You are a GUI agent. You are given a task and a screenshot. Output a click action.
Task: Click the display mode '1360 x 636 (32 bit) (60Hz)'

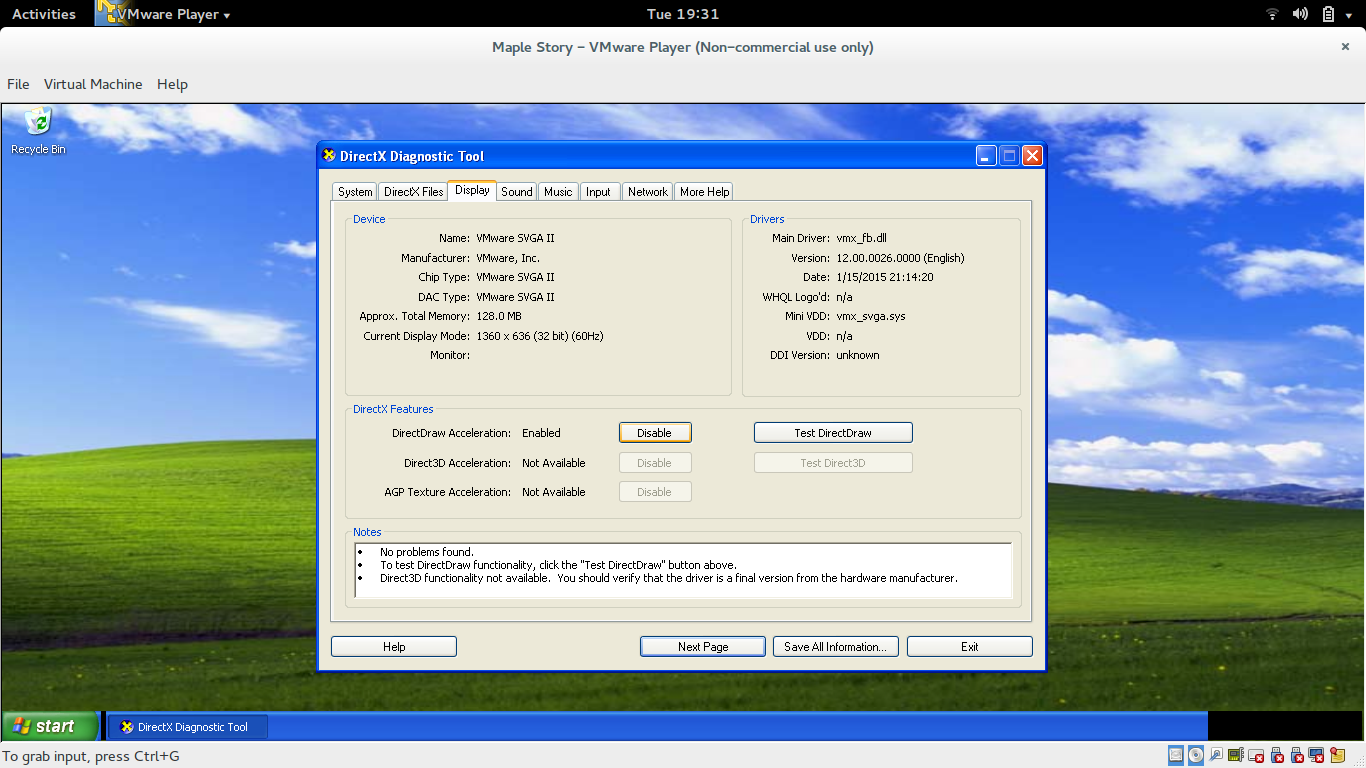coord(540,336)
